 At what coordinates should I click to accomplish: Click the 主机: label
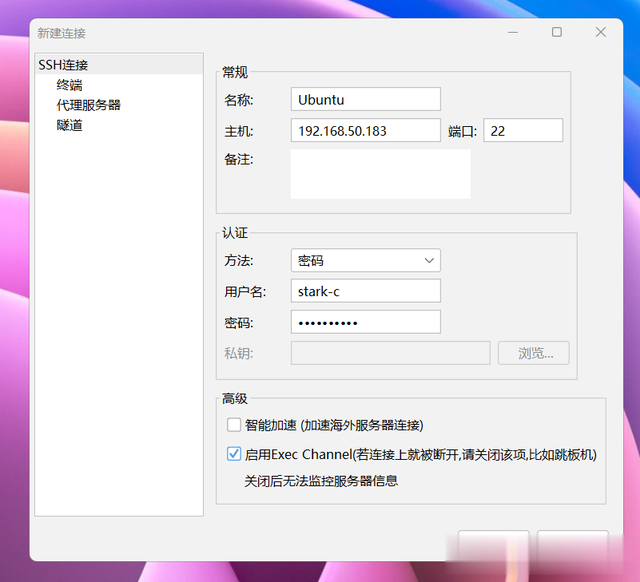pyautogui.click(x=239, y=131)
